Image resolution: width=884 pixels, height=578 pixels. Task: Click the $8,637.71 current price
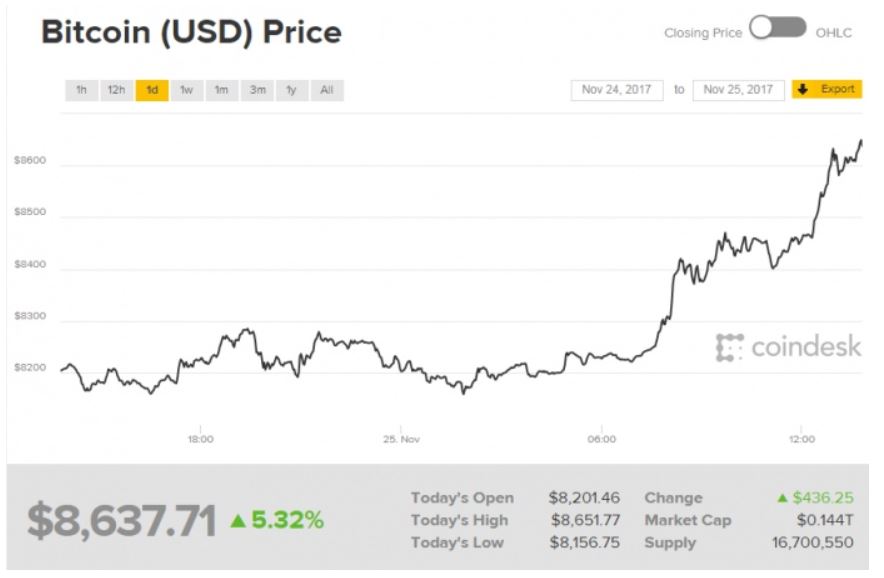coord(121,521)
